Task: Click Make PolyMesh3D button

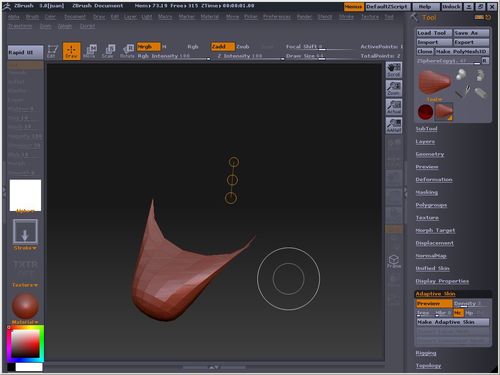Action: pyautogui.click(x=462, y=52)
